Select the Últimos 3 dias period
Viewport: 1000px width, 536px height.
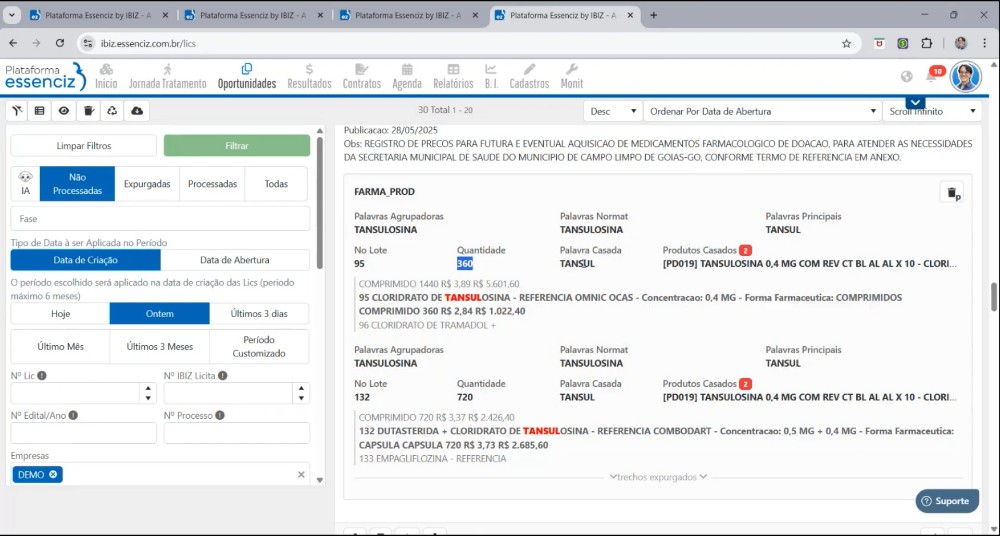(x=259, y=313)
